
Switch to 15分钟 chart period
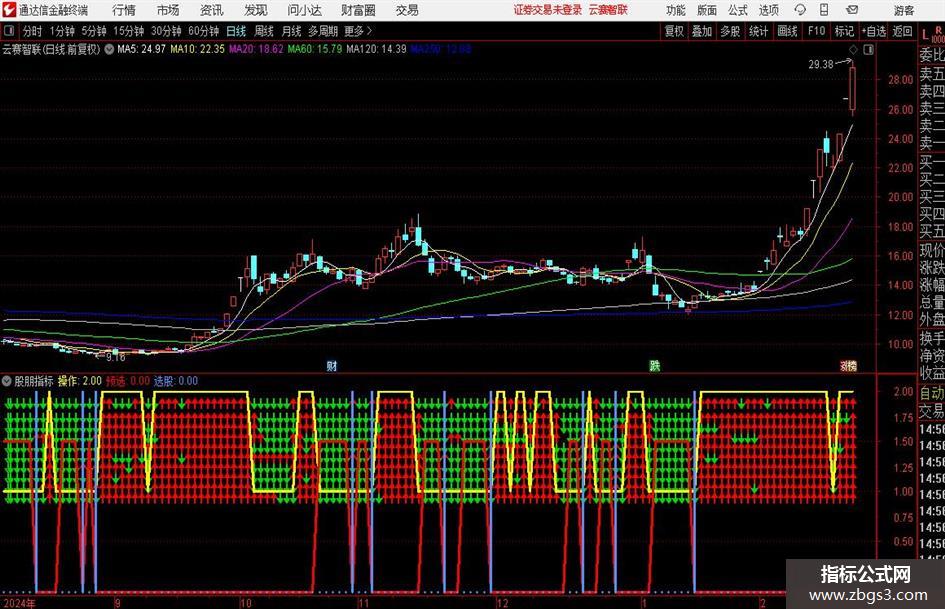129,31
